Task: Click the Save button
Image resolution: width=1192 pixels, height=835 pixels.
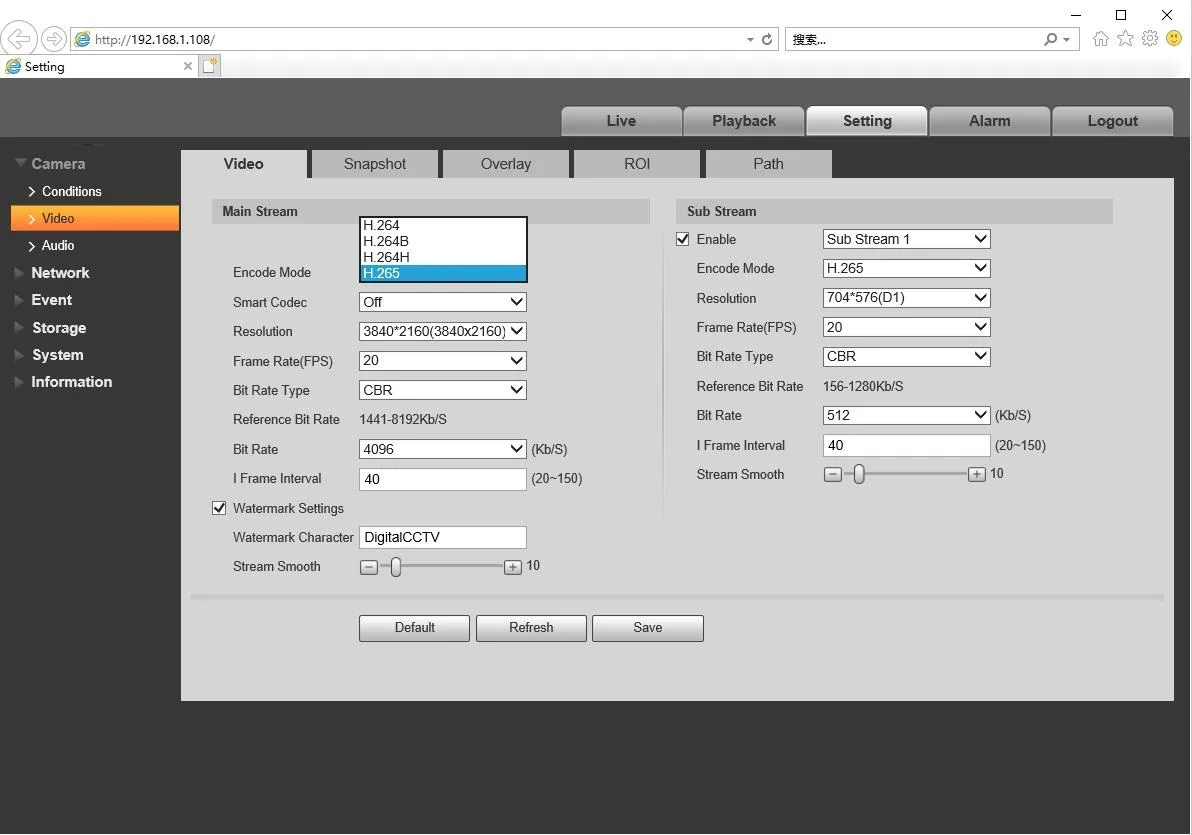Action: [x=648, y=628]
